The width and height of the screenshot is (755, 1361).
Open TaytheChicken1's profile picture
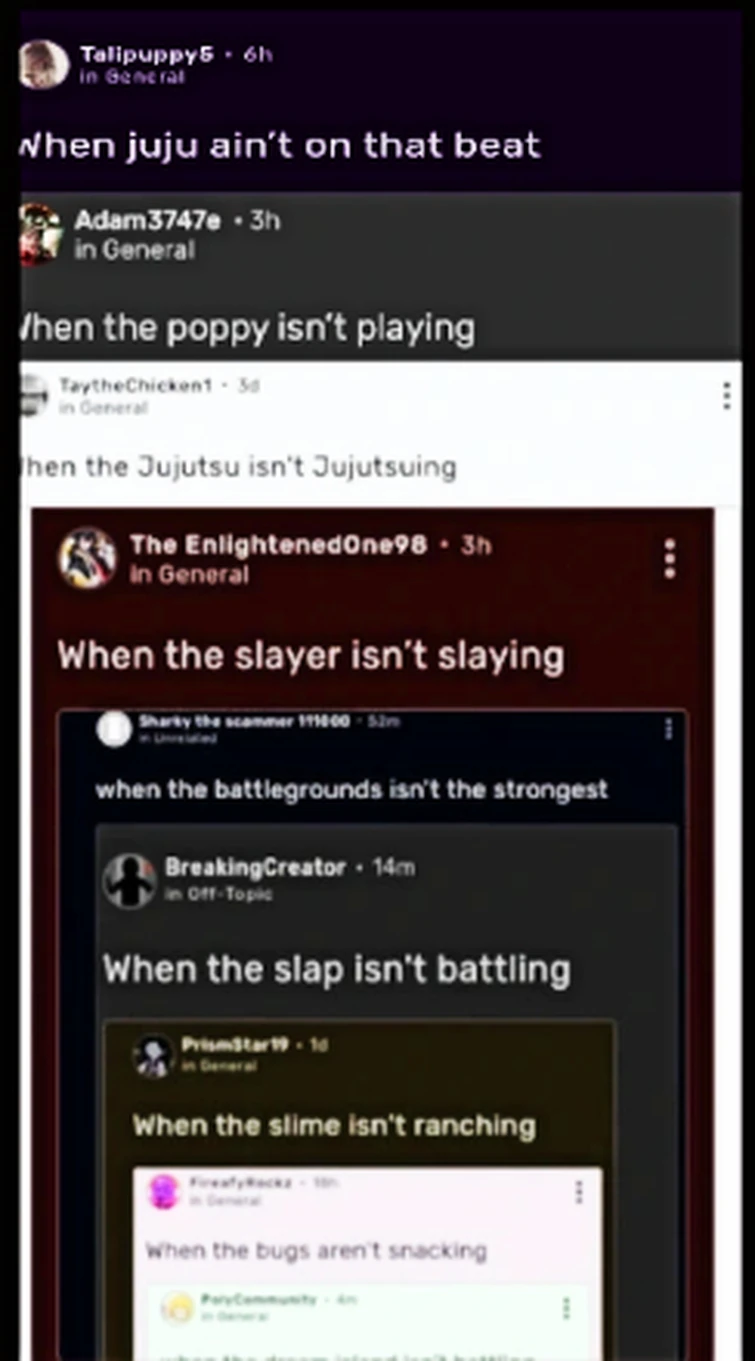[33, 395]
